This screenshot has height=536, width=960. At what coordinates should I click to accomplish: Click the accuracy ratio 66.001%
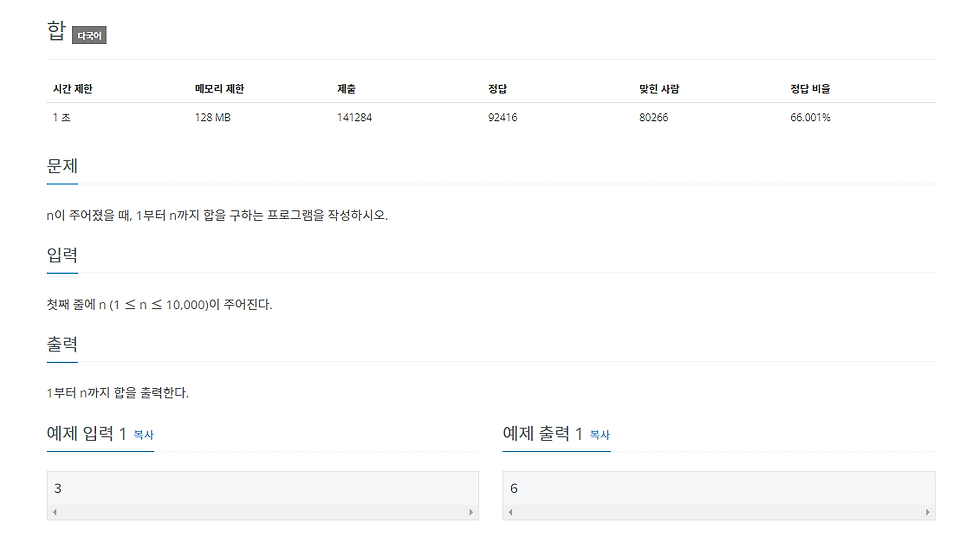810,117
